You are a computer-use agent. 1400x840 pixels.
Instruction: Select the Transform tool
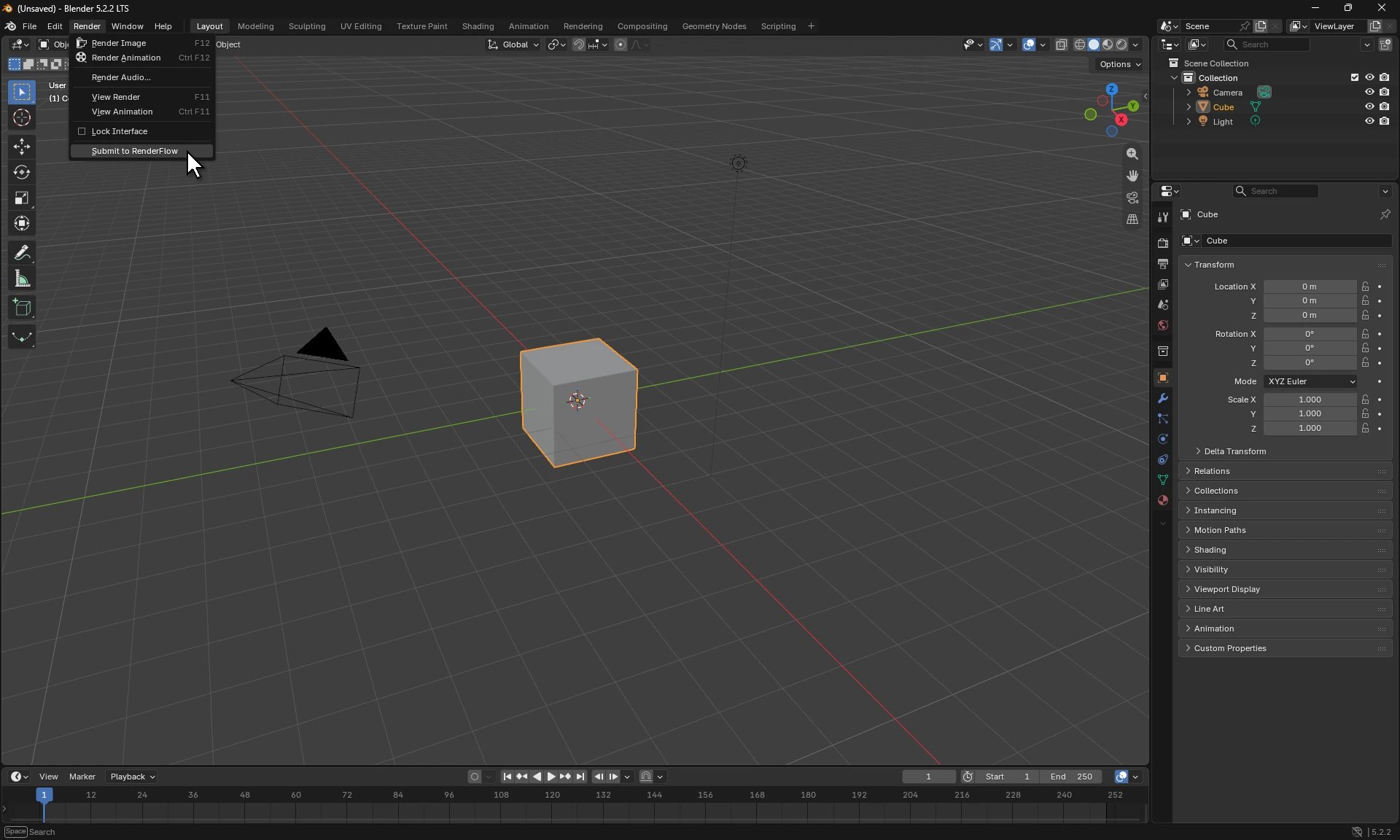pyautogui.click(x=22, y=224)
